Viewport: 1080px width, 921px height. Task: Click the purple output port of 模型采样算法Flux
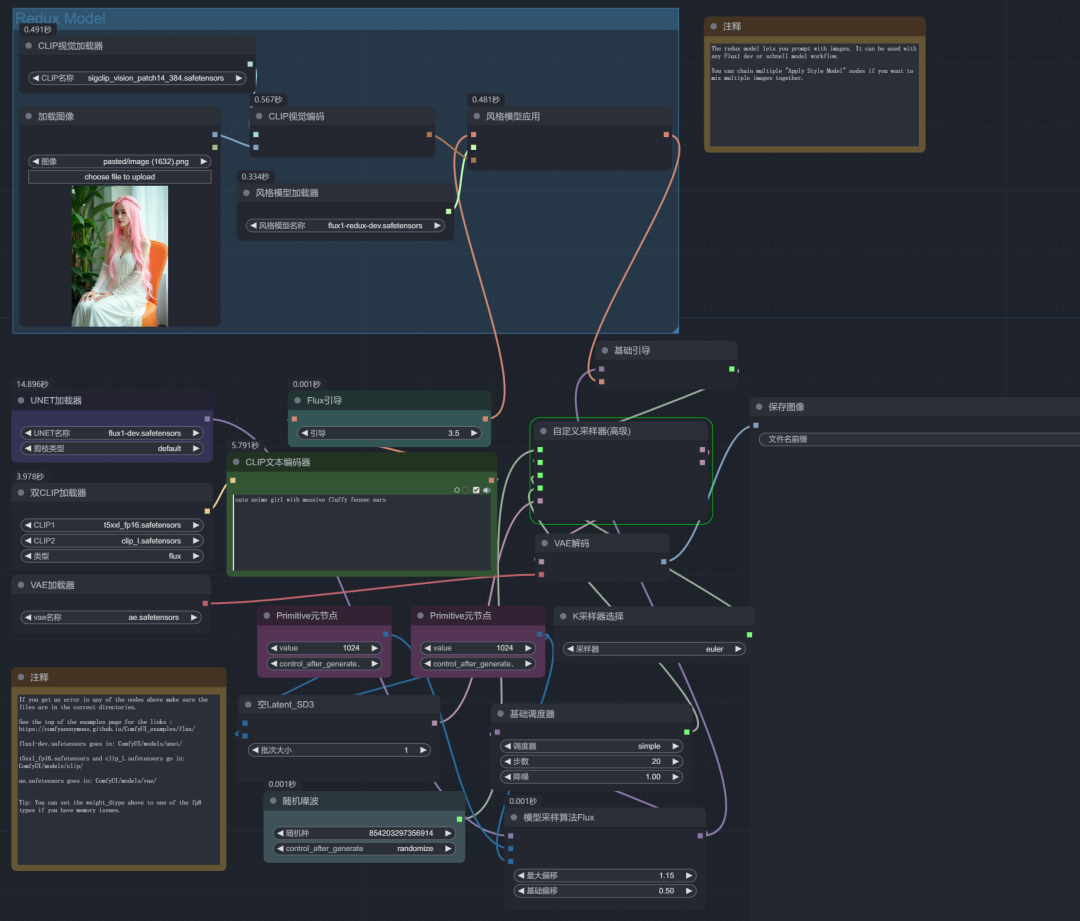coord(700,836)
